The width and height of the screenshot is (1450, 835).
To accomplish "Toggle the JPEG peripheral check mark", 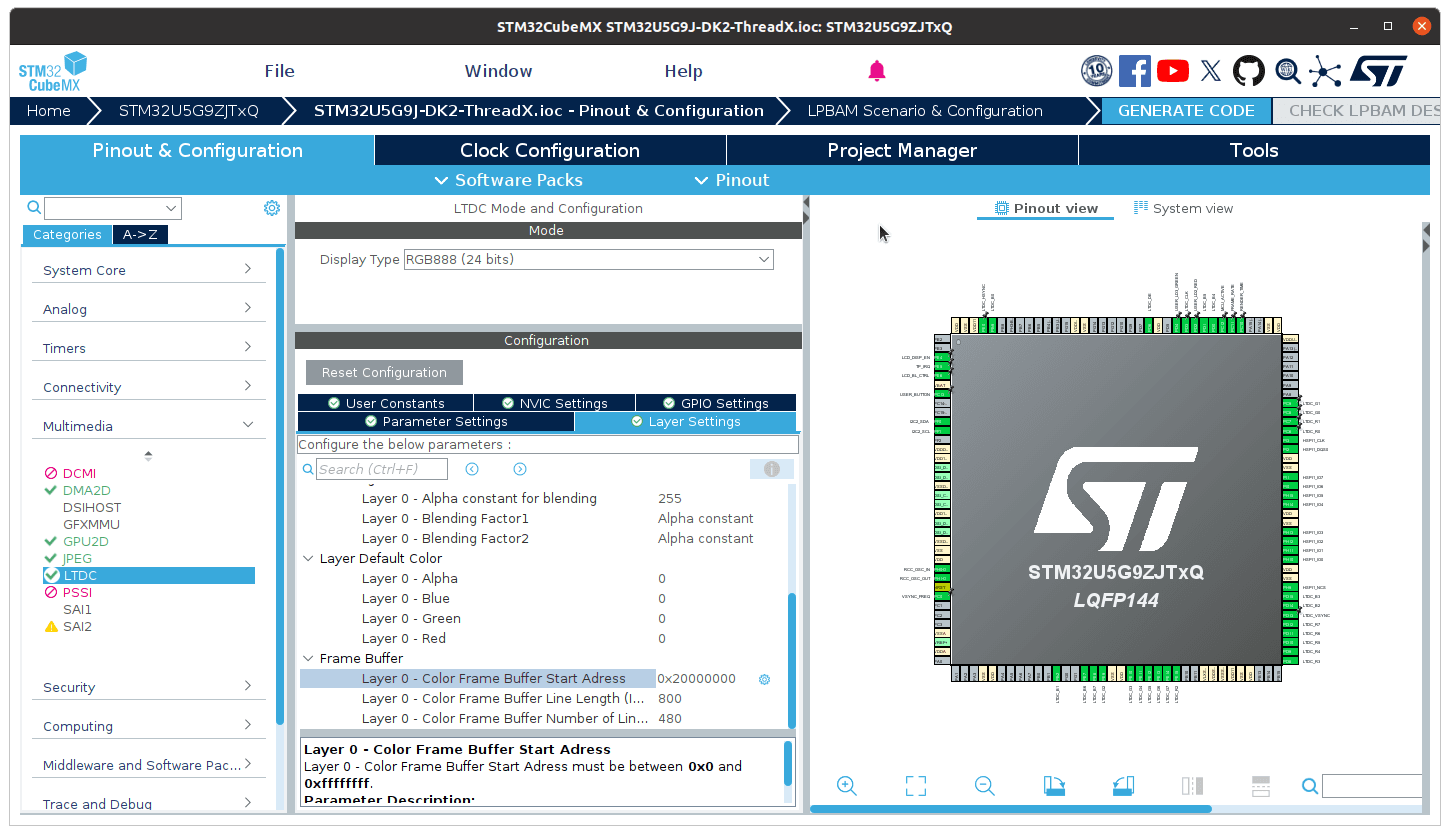I will (50, 558).
